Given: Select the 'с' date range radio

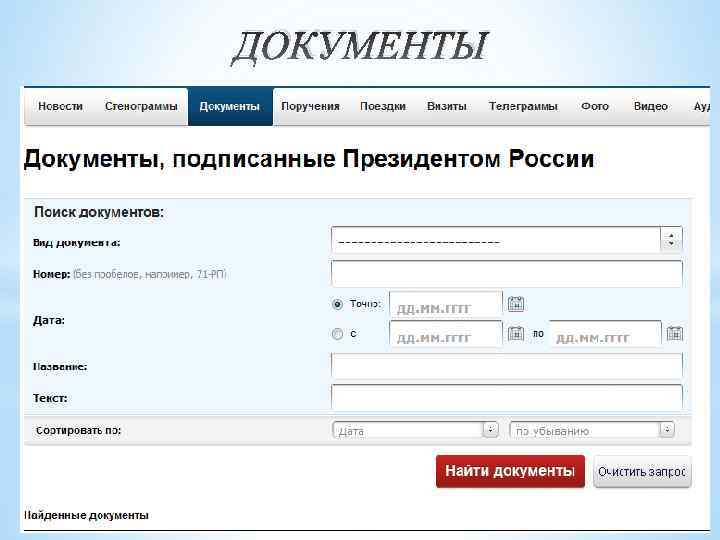Looking at the screenshot, I should [338, 334].
